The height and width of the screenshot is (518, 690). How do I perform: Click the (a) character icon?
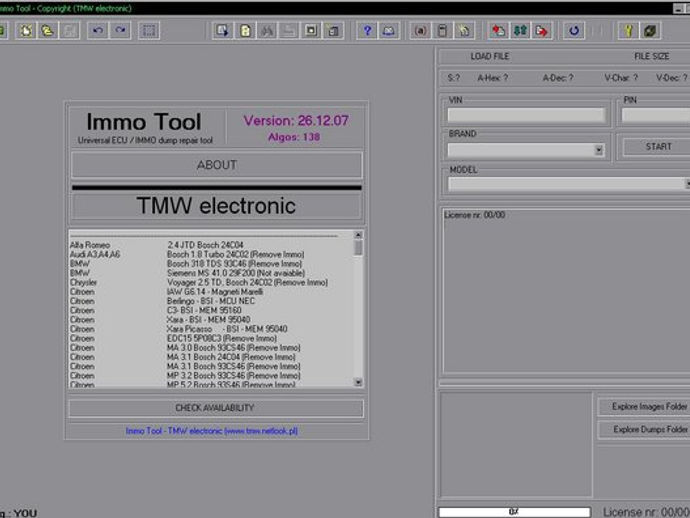420,31
